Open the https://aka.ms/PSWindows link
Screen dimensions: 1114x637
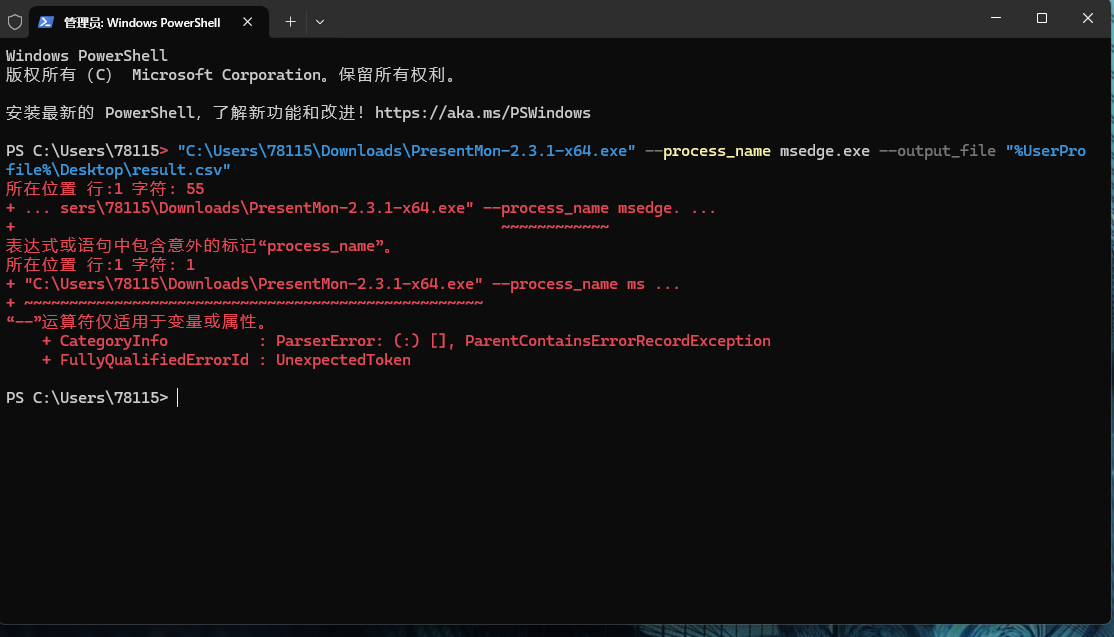click(482, 113)
